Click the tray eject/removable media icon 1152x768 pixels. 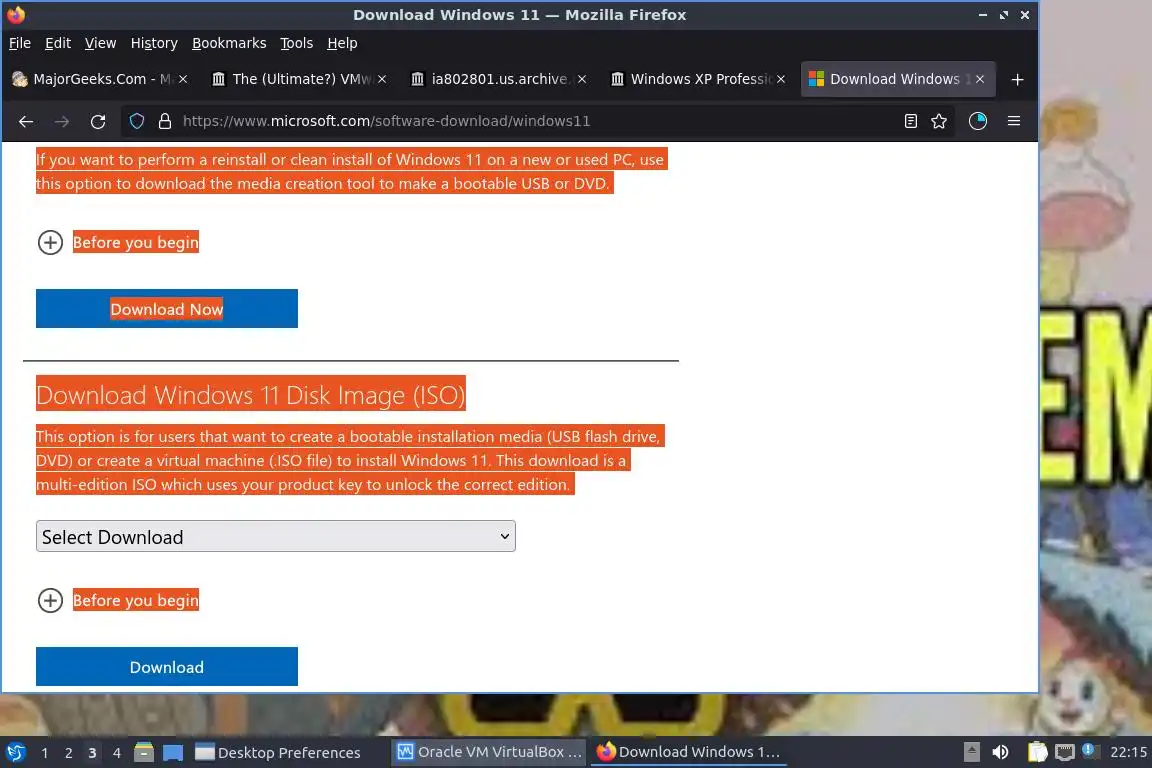pyautogui.click(x=971, y=752)
